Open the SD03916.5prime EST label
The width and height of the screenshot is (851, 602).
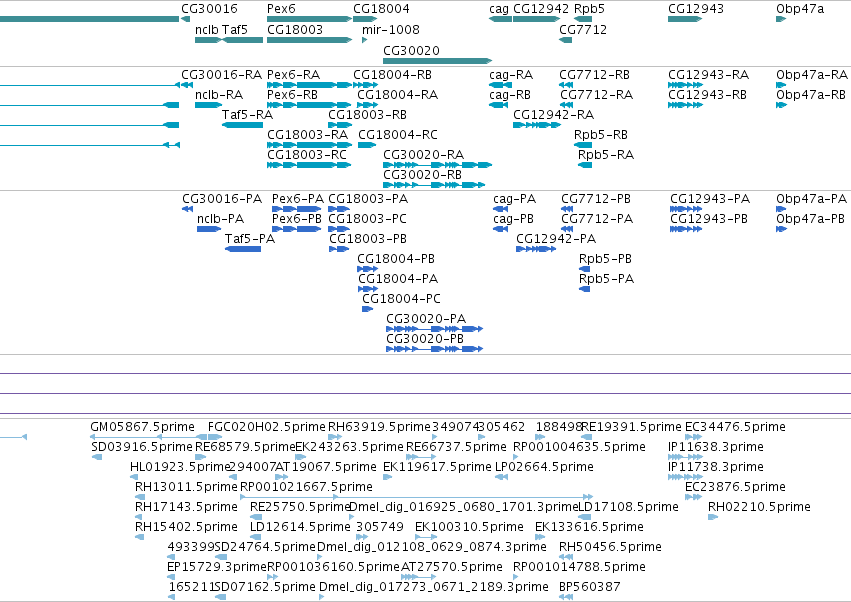(x=142, y=447)
